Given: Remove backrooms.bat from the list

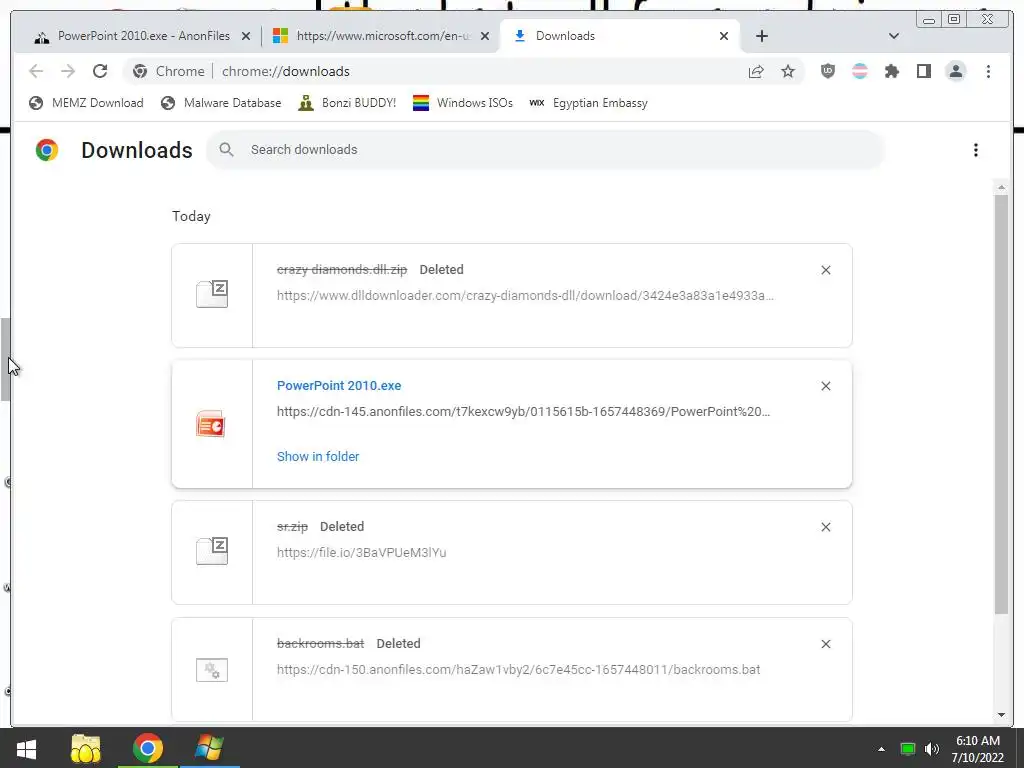Looking at the screenshot, I should coord(825,644).
